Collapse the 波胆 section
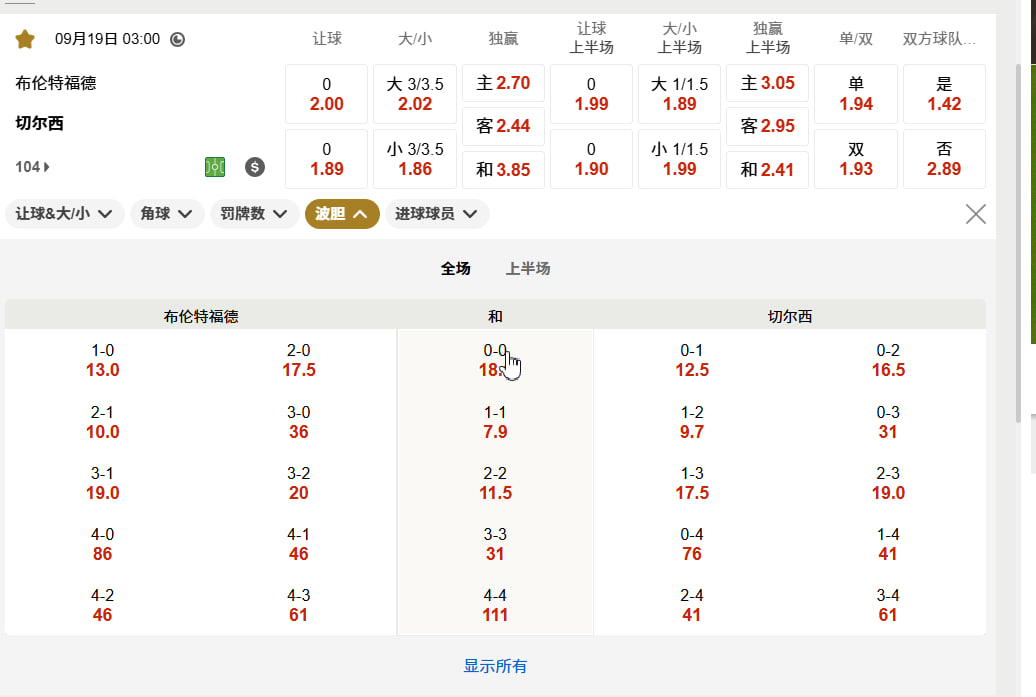The width and height of the screenshot is (1036, 697). [342, 214]
